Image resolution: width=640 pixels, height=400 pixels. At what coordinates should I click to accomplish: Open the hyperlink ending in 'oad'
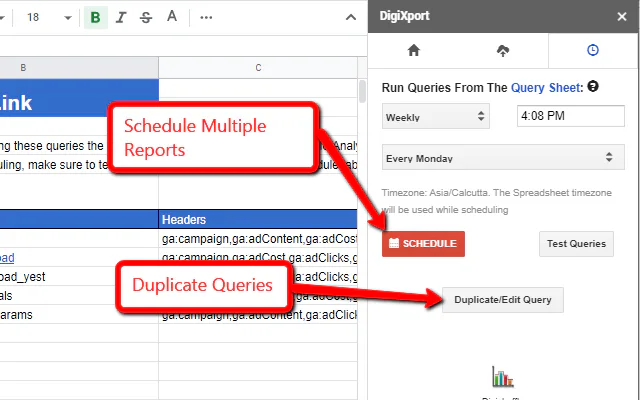click(7, 258)
